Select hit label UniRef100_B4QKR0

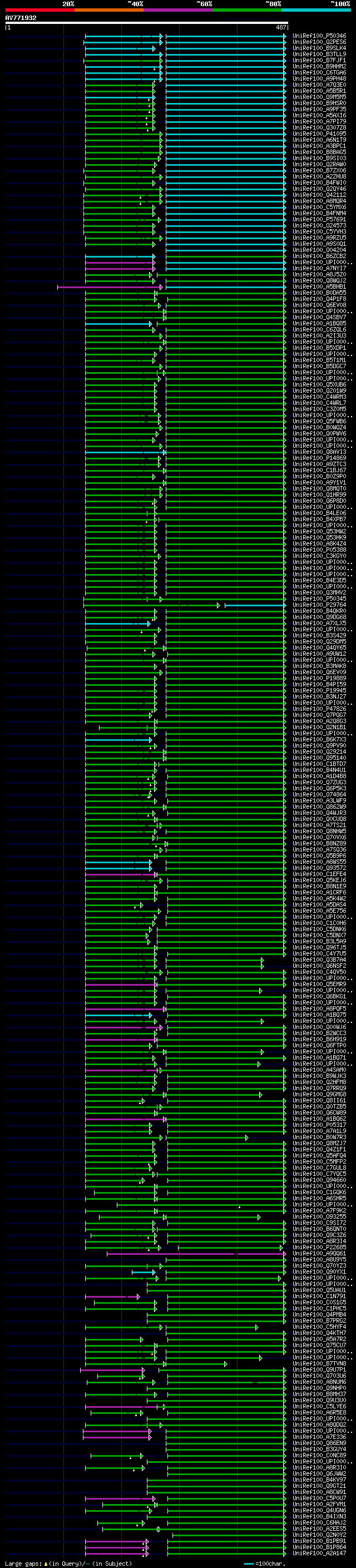(x=319, y=611)
